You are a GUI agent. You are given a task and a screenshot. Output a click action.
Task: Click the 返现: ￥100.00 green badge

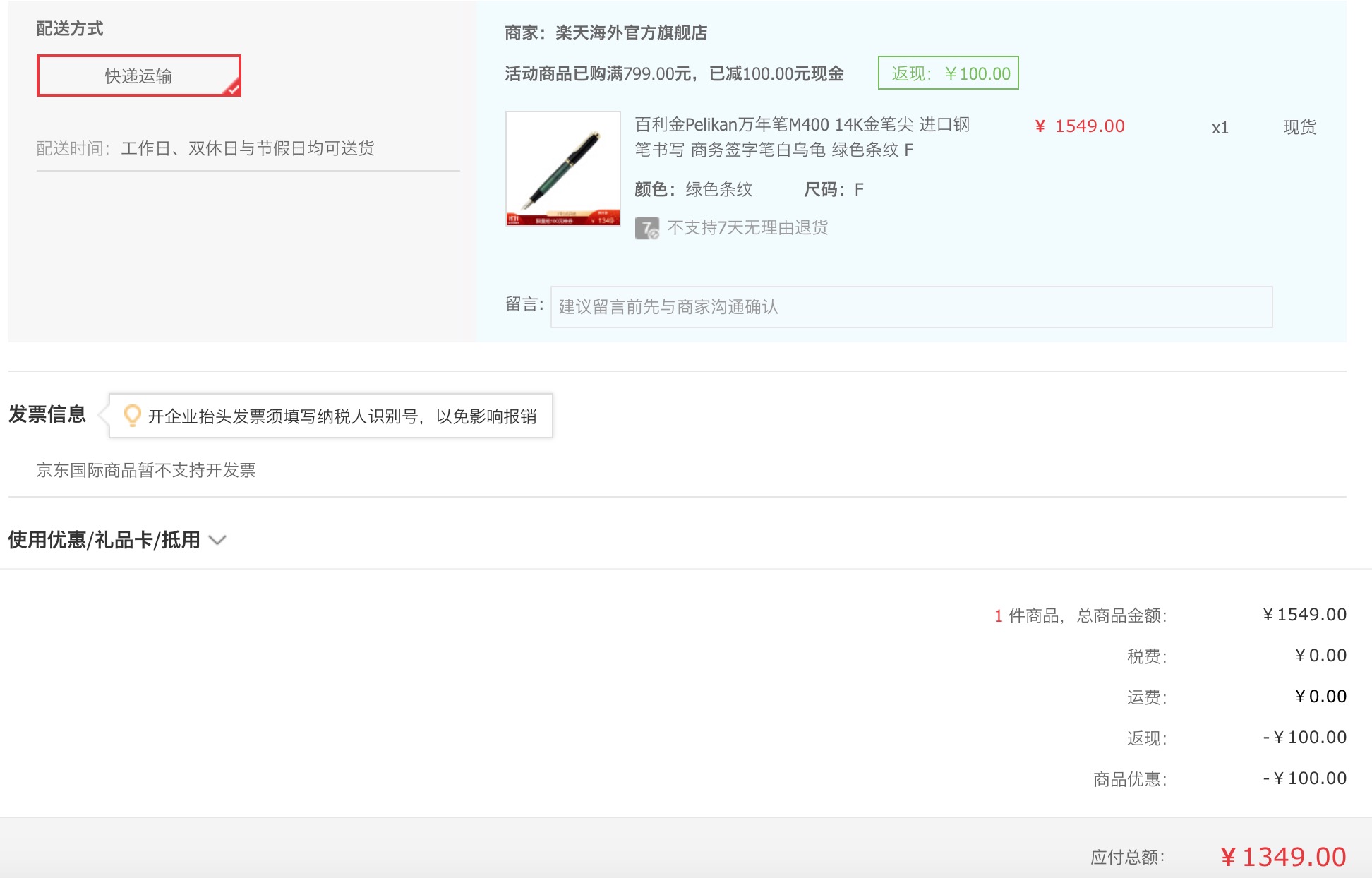click(949, 73)
